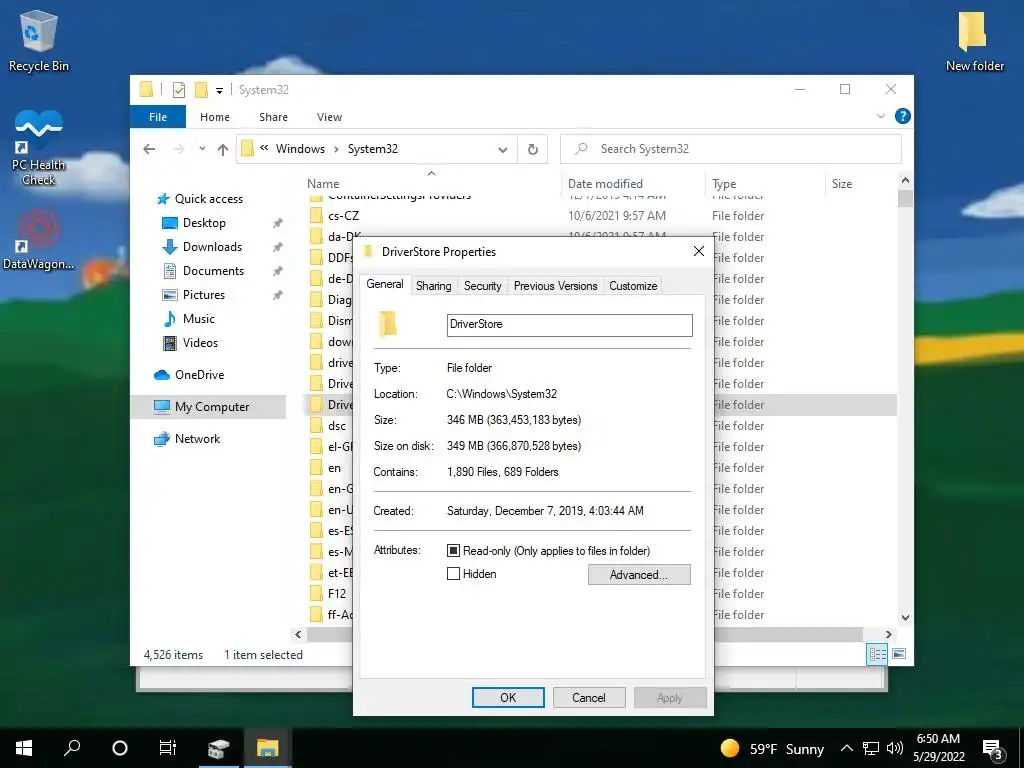Open Documents in navigation pane

(x=213, y=271)
